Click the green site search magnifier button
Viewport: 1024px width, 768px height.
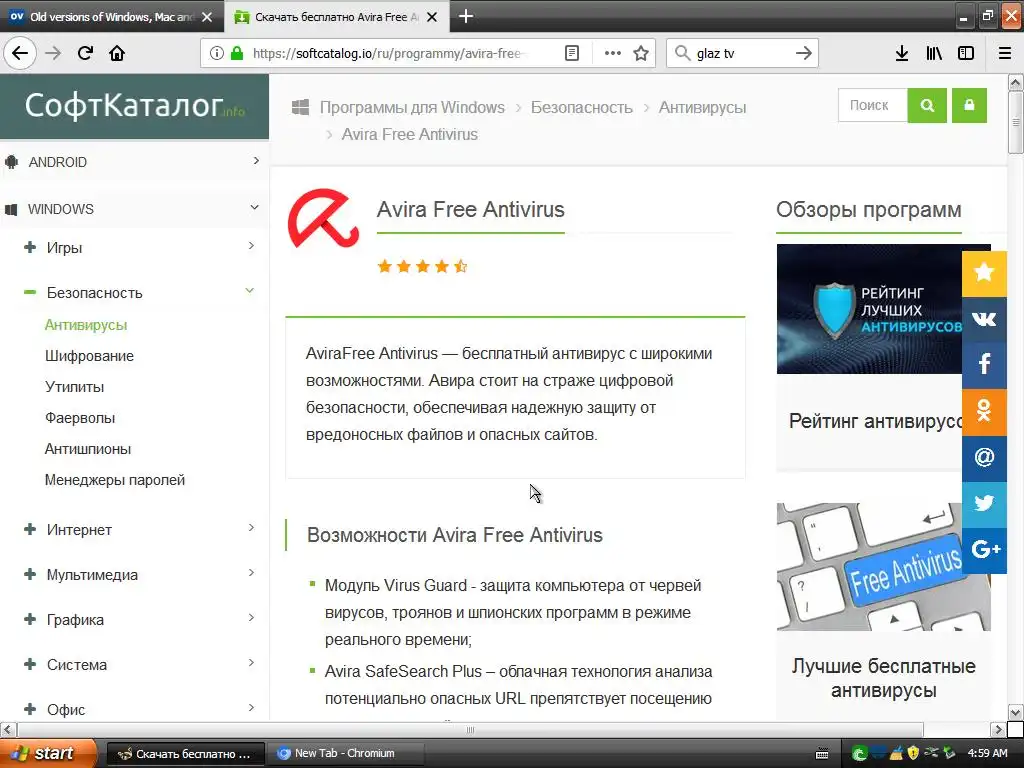pos(927,105)
